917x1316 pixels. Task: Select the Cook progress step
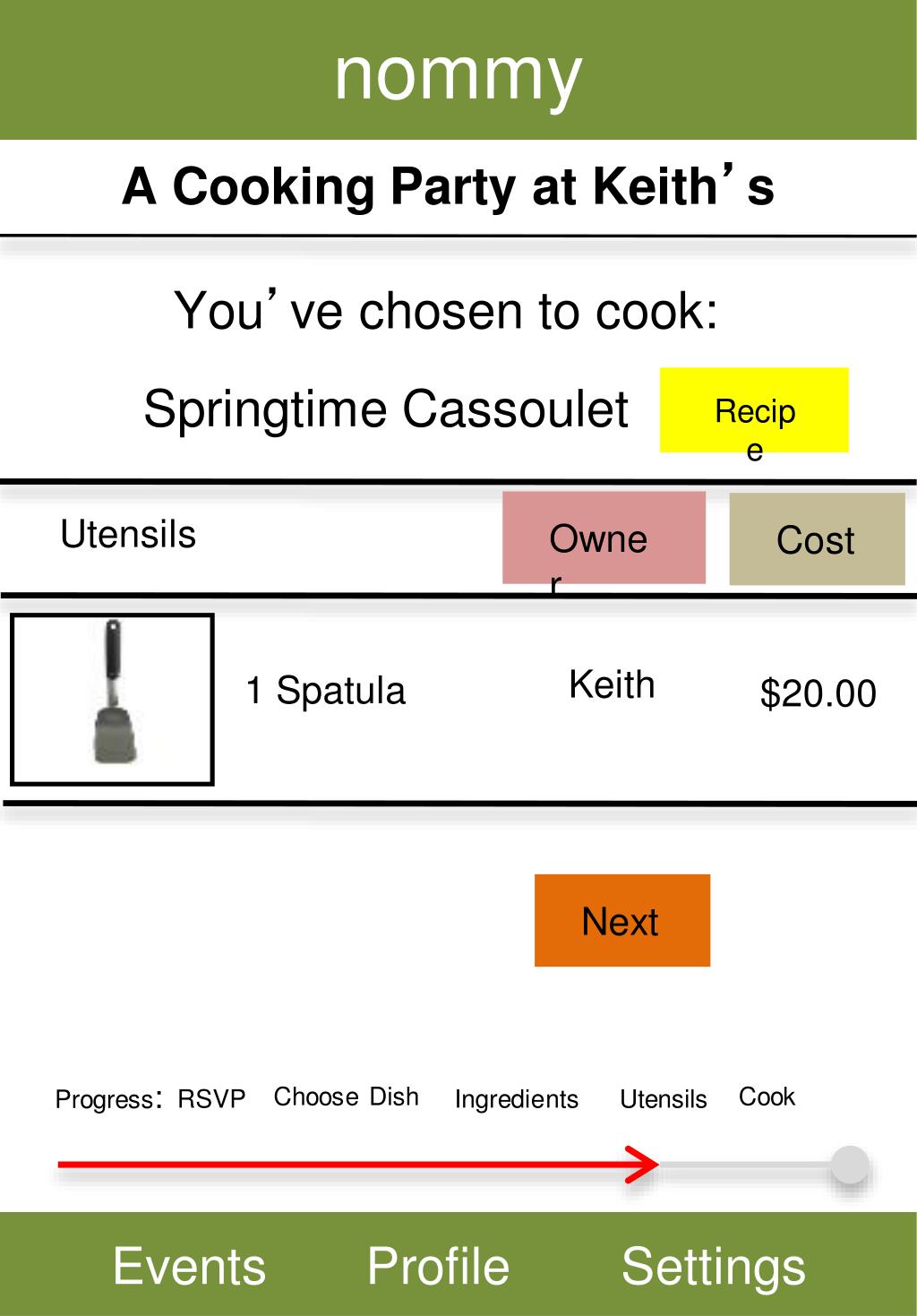coord(767,1097)
